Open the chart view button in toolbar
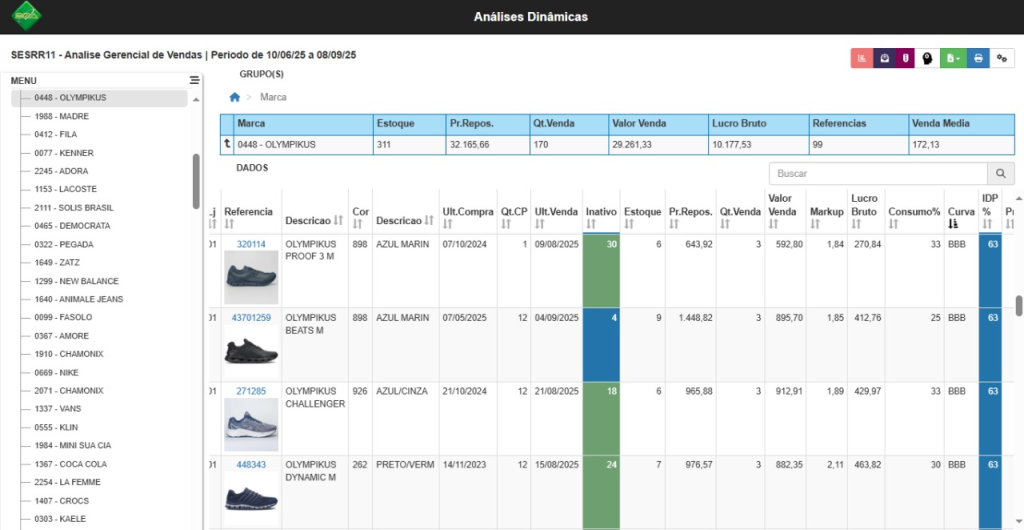 [x=862, y=58]
